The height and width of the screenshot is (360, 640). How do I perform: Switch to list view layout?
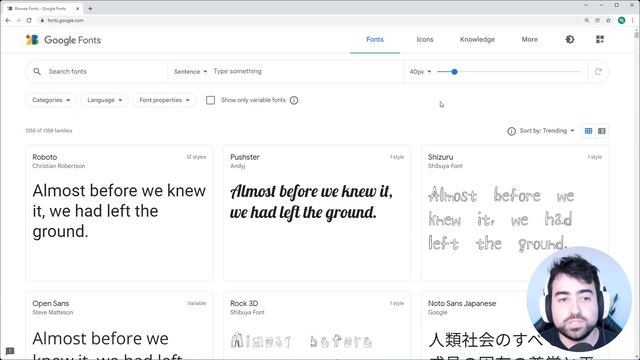point(602,131)
